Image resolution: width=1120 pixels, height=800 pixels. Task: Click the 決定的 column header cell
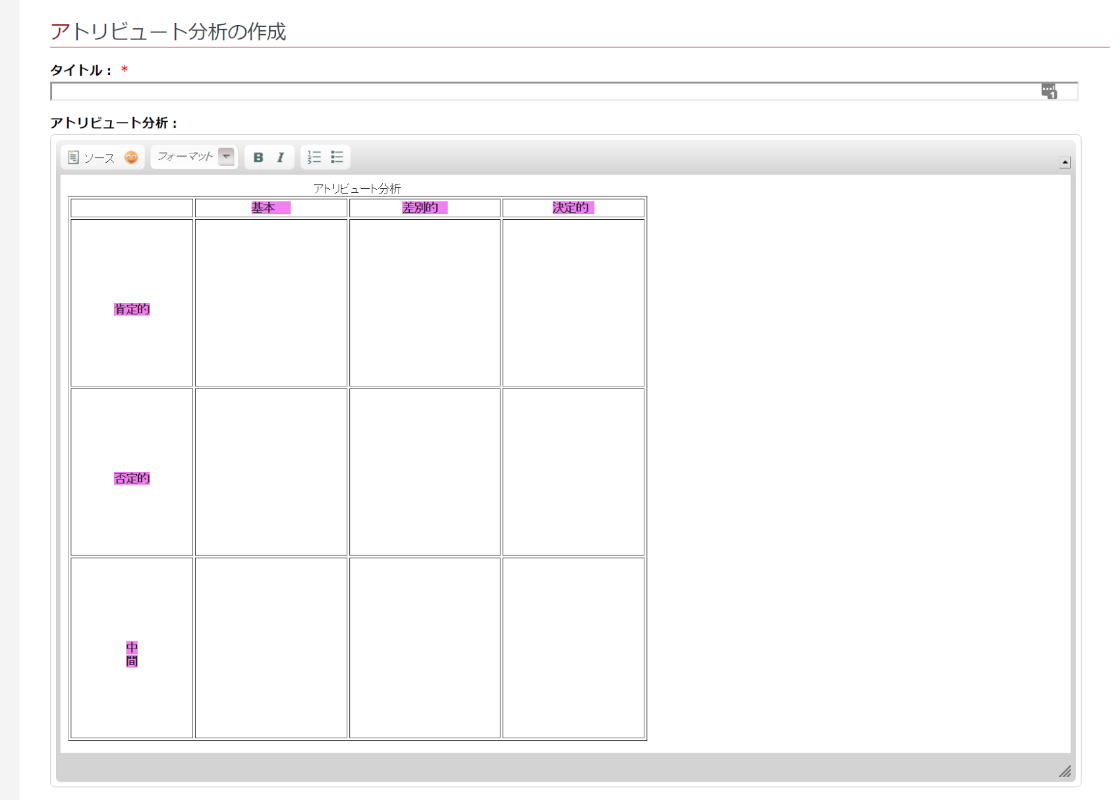573,208
